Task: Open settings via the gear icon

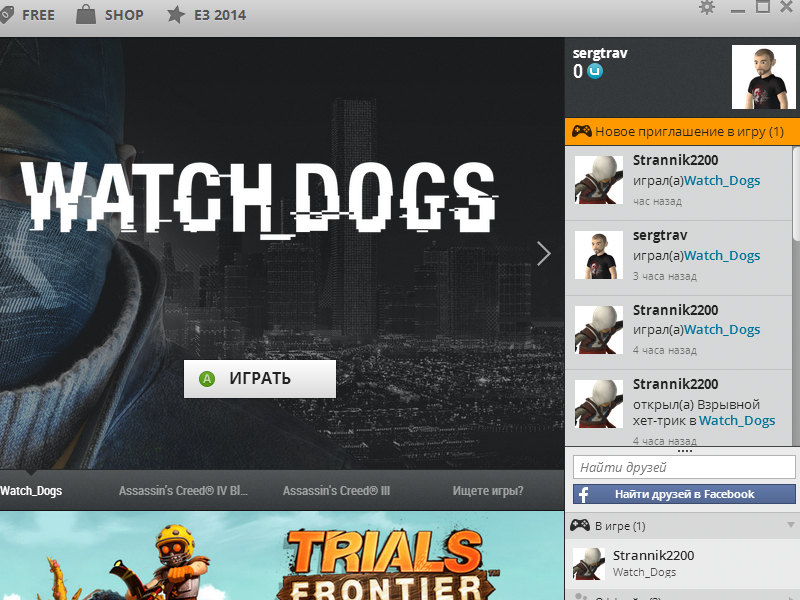Action: click(x=707, y=8)
